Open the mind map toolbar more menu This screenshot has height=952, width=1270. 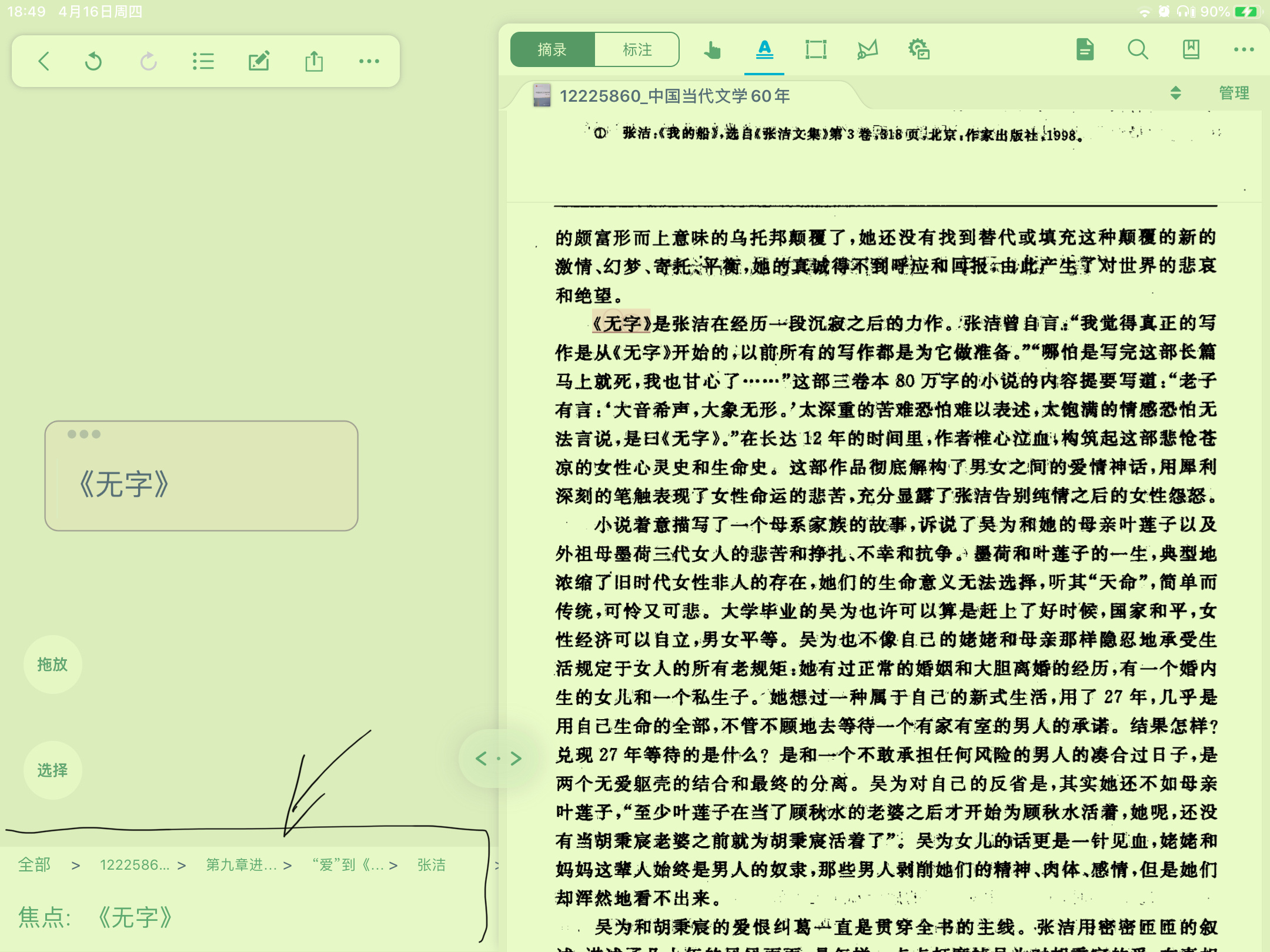pyautogui.click(x=369, y=61)
